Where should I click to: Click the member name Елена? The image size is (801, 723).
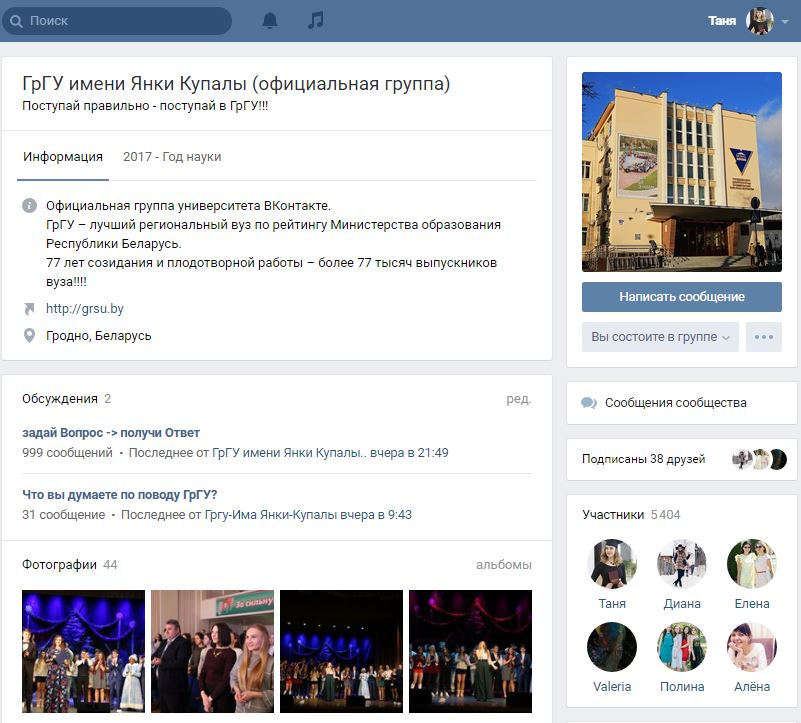(x=752, y=603)
